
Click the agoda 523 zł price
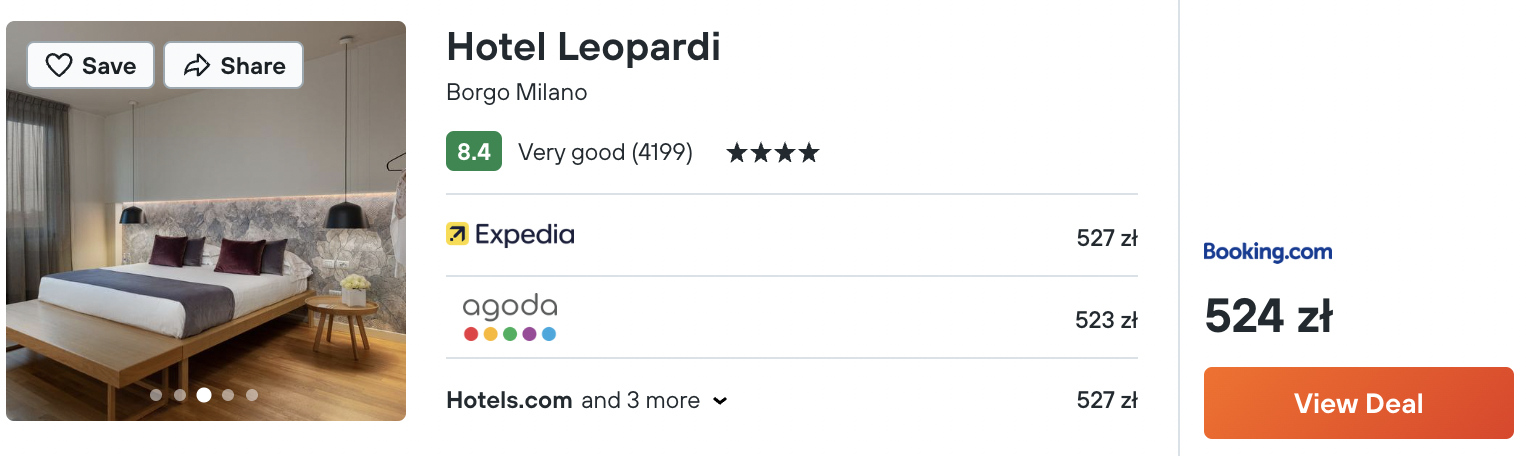click(1106, 320)
